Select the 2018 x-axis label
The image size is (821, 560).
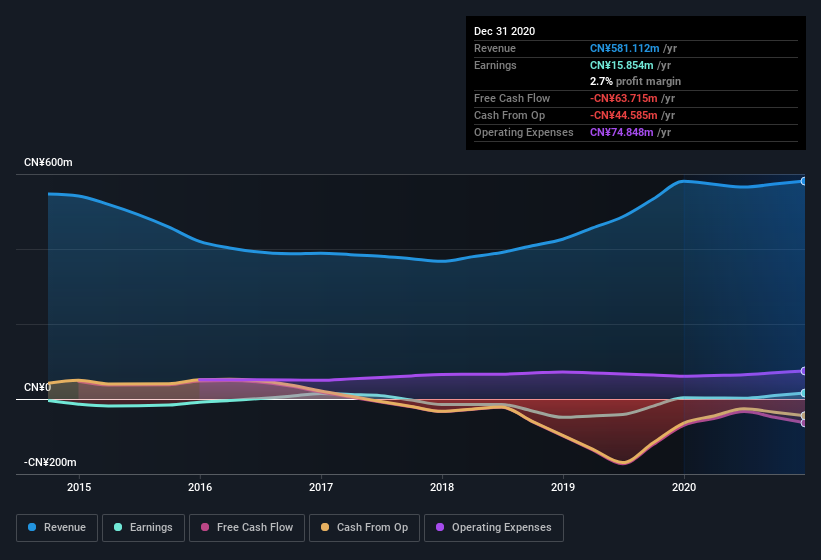click(x=442, y=487)
